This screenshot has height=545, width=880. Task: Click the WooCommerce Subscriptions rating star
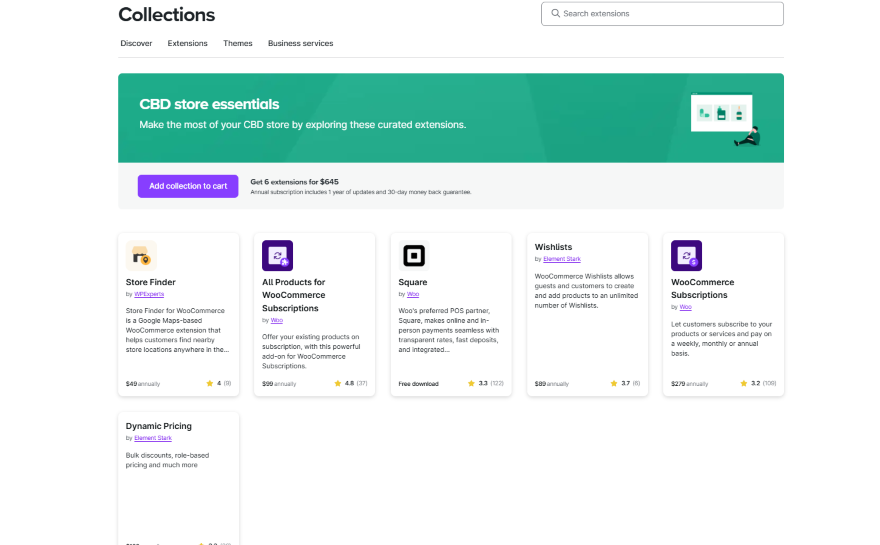(x=744, y=383)
